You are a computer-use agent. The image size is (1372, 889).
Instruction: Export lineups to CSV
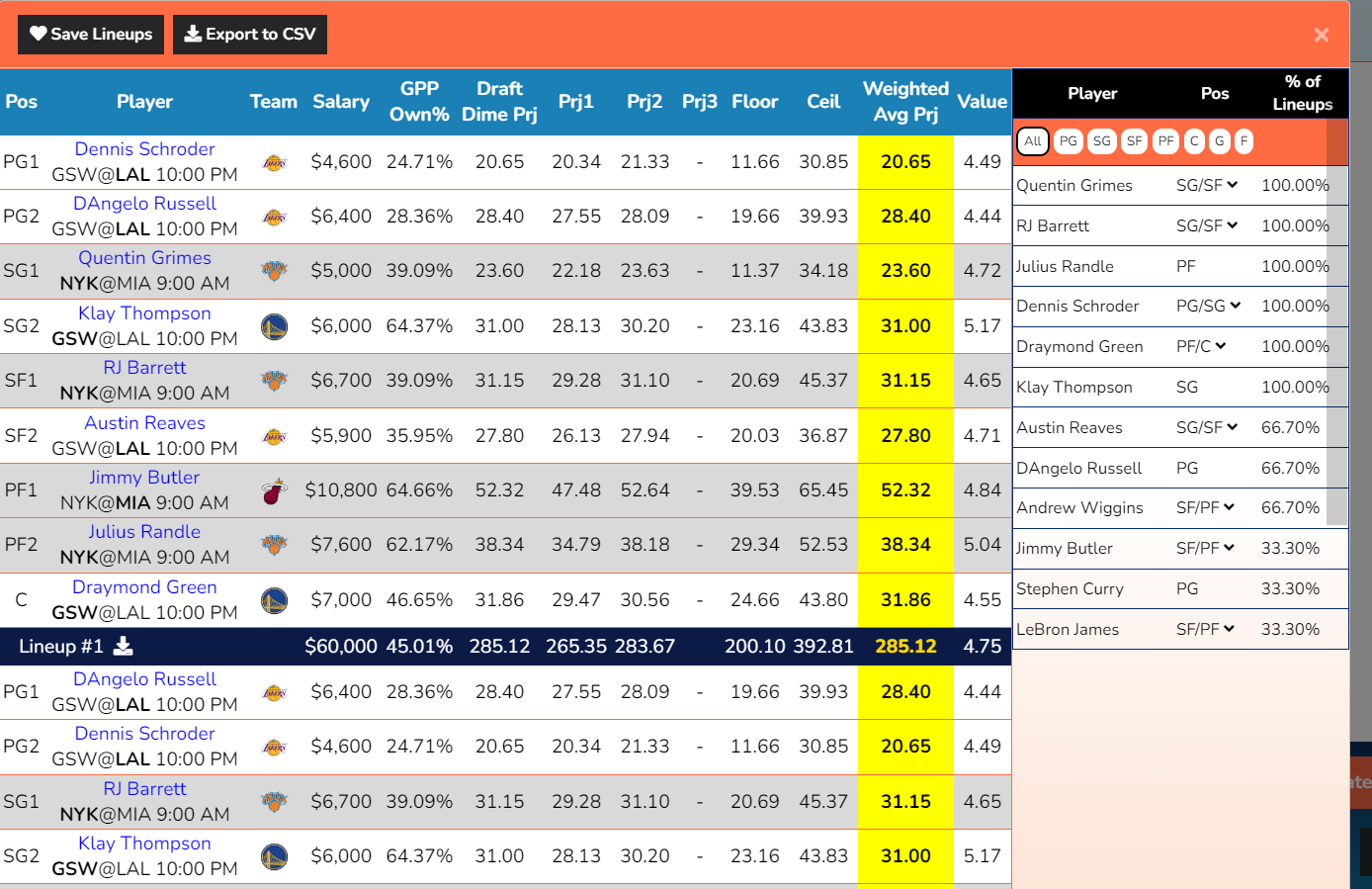(x=250, y=35)
